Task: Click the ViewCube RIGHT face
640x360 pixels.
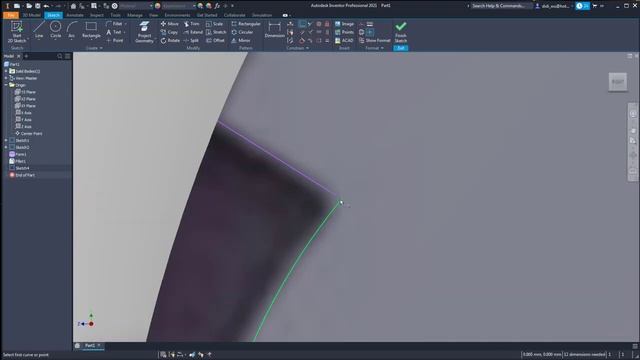Action: [x=618, y=82]
